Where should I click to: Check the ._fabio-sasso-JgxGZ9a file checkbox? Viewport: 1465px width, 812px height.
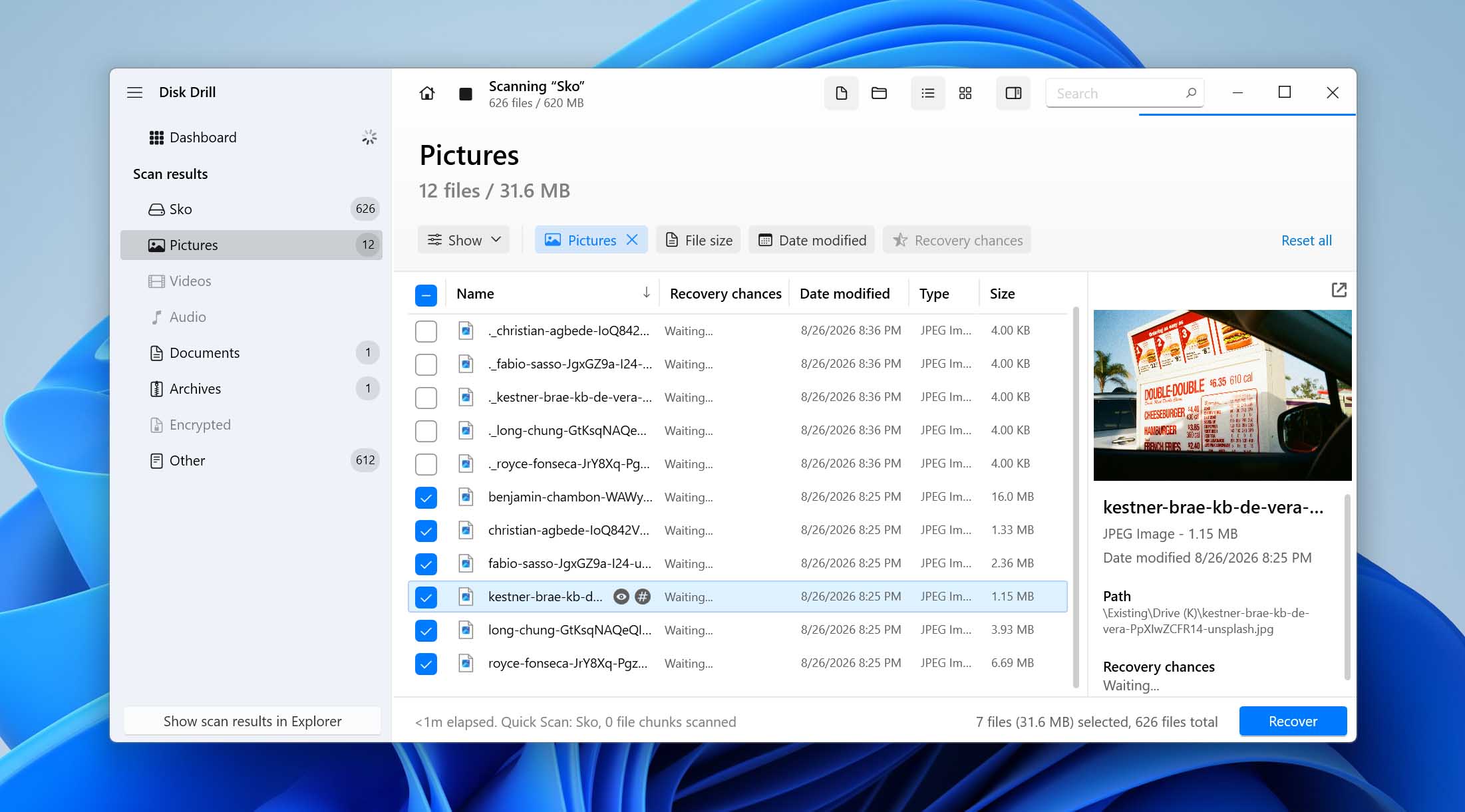[426, 364]
